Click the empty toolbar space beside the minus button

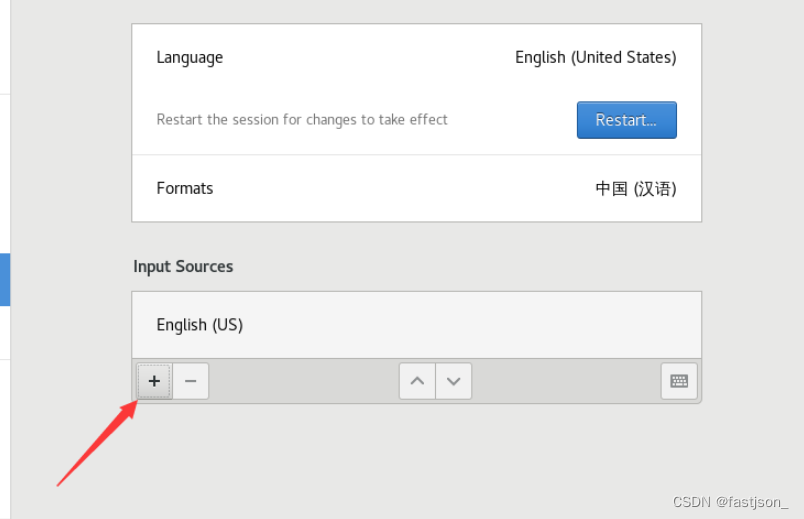(300, 381)
